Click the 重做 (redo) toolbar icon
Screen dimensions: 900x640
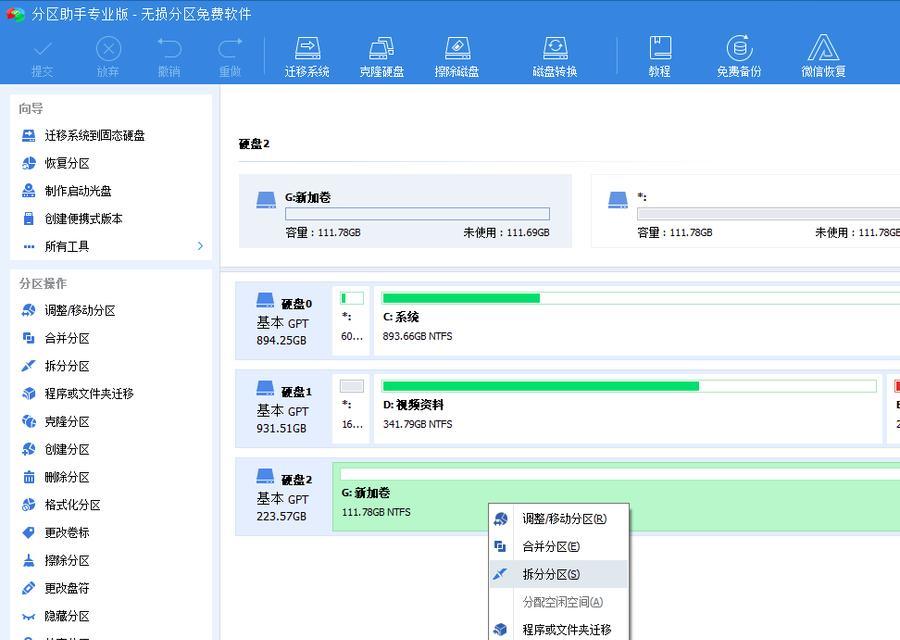click(x=230, y=49)
